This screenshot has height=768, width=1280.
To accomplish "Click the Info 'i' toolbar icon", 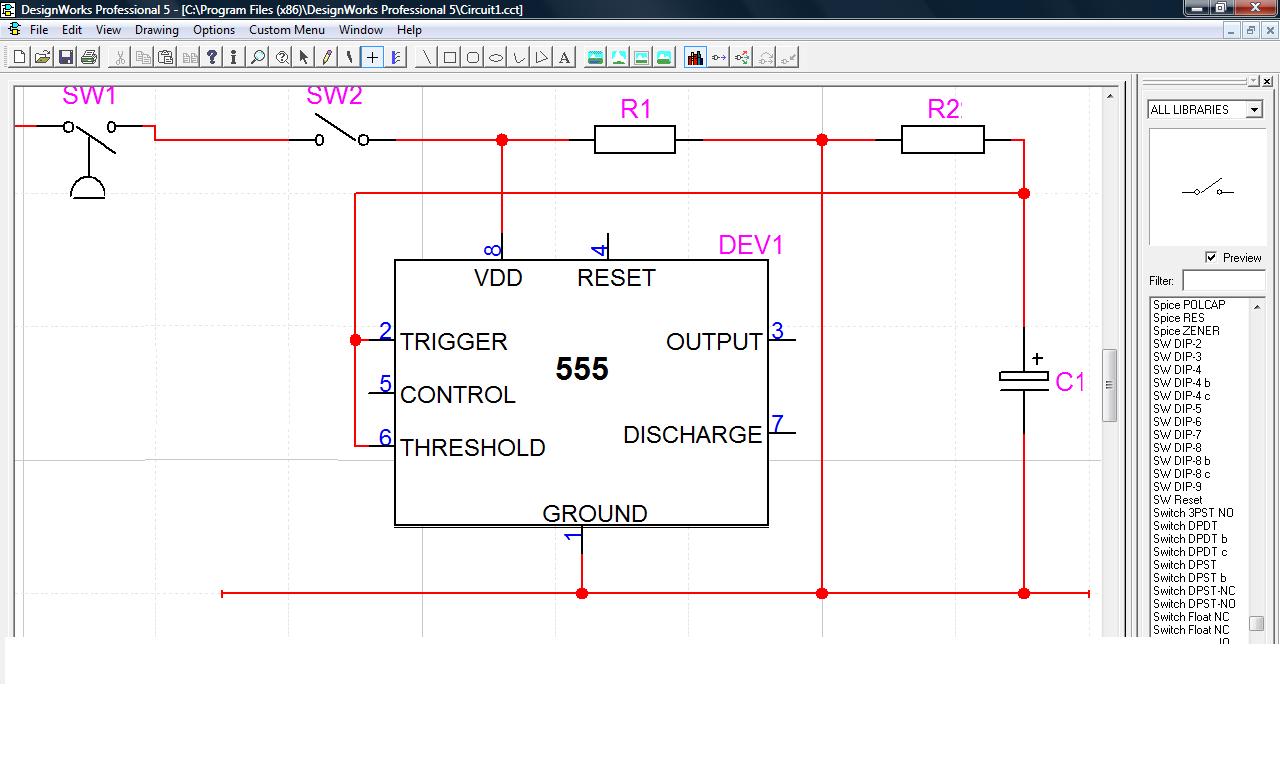I will pos(234,57).
